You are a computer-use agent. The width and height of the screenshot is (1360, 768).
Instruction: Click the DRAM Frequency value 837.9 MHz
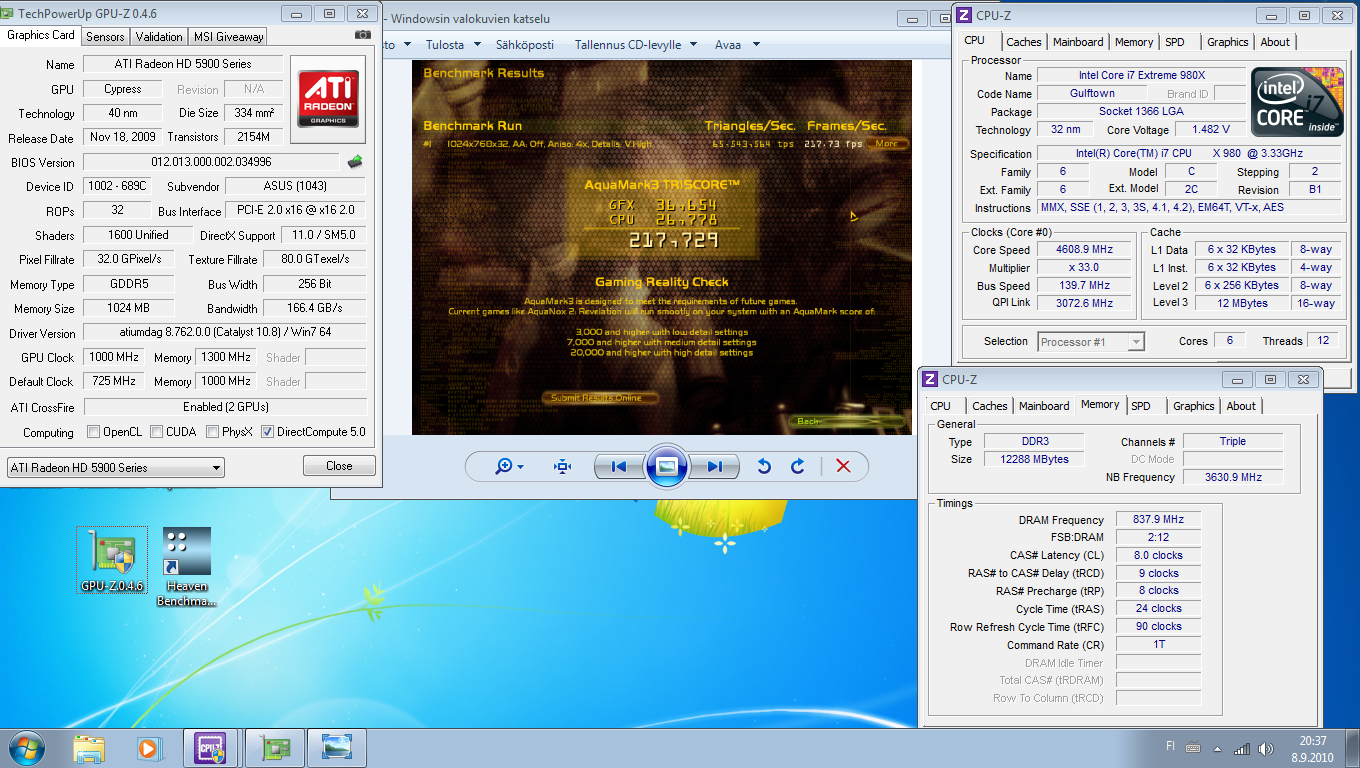pyautogui.click(x=1158, y=520)
